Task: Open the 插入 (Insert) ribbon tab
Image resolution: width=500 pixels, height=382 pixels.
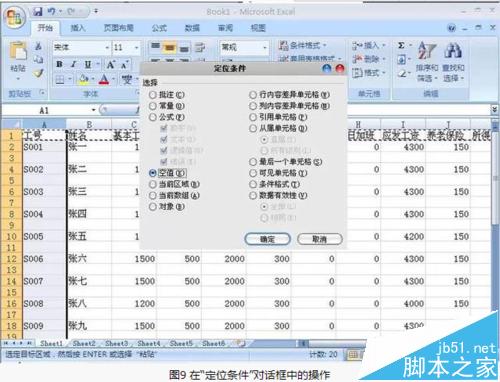Action: point(78,28)
